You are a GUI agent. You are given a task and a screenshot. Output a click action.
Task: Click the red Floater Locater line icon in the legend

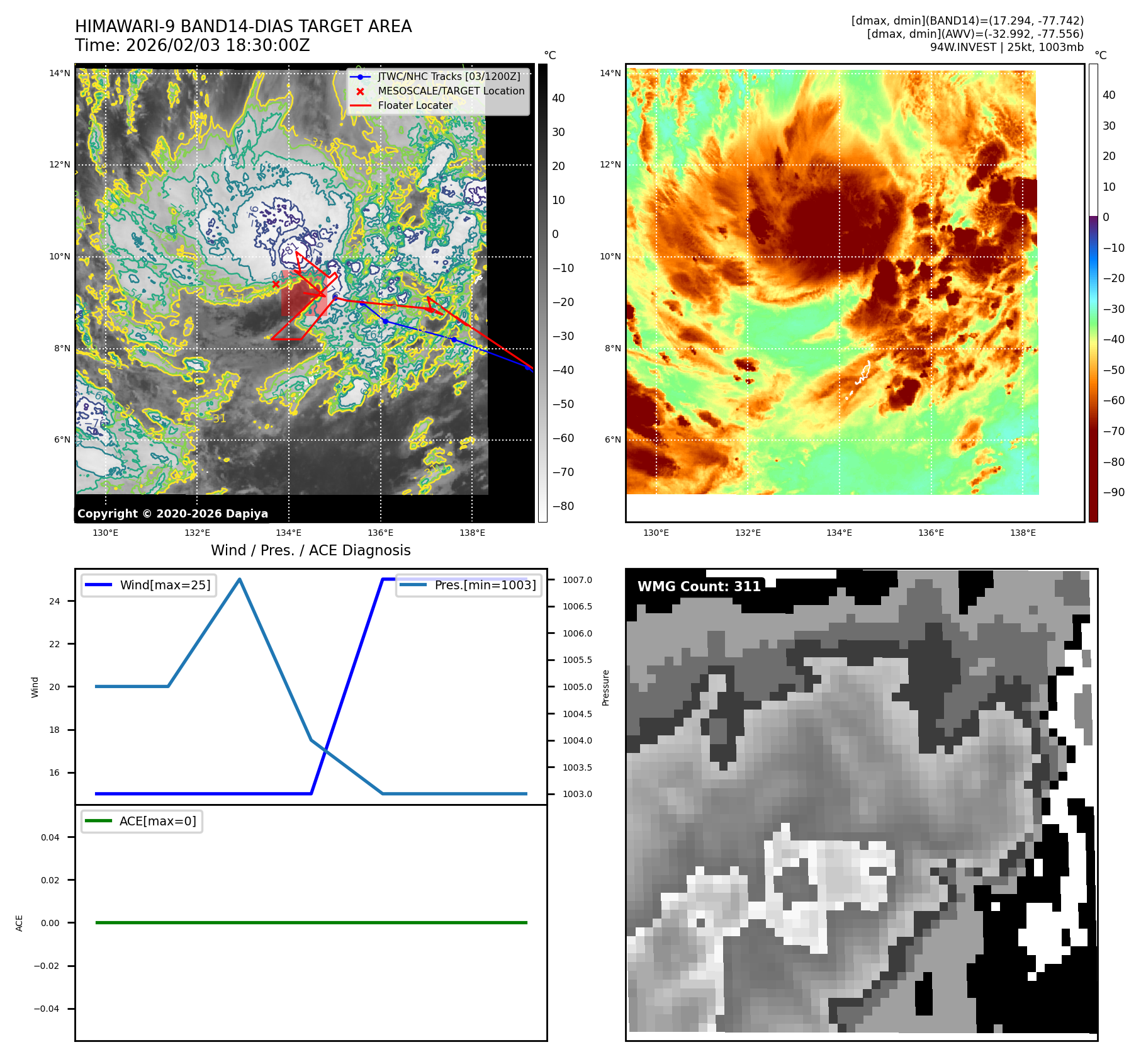(360, 106)
